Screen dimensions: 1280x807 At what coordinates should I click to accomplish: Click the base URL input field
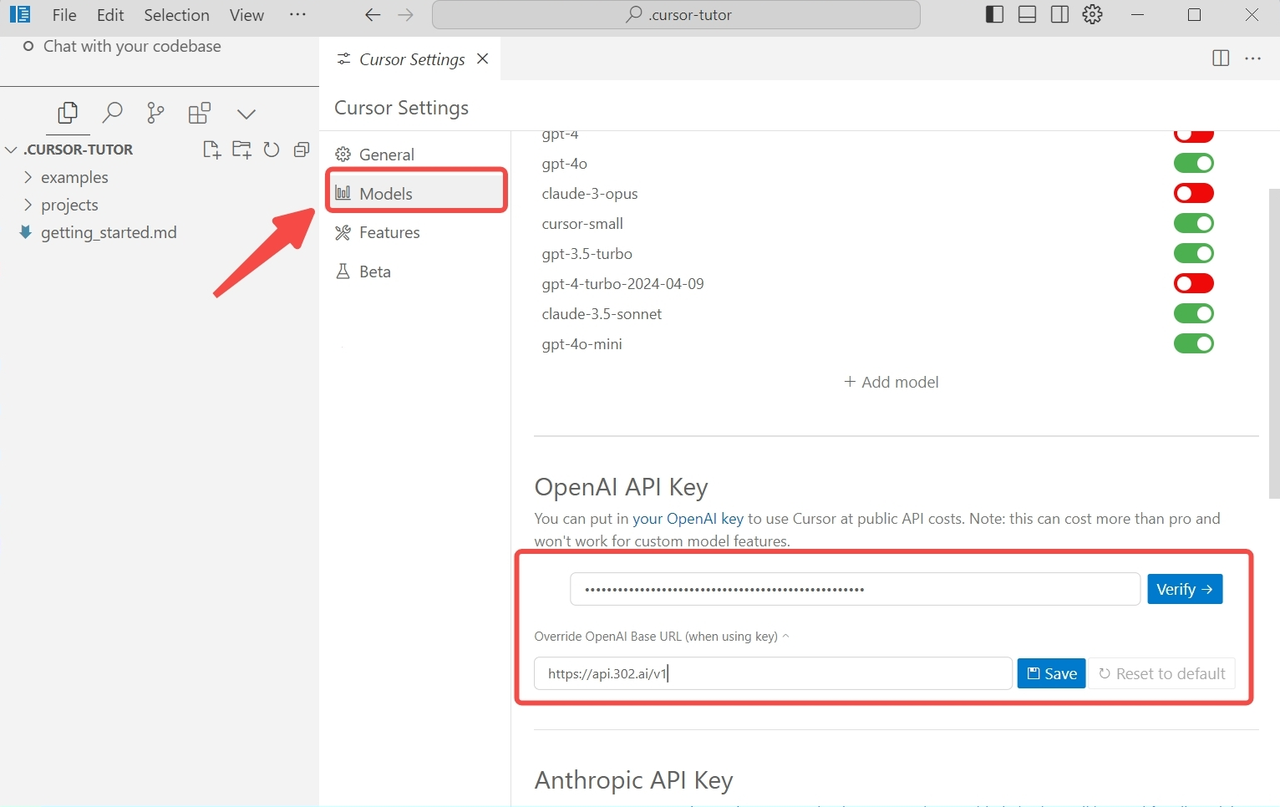(x=773, y=673)
